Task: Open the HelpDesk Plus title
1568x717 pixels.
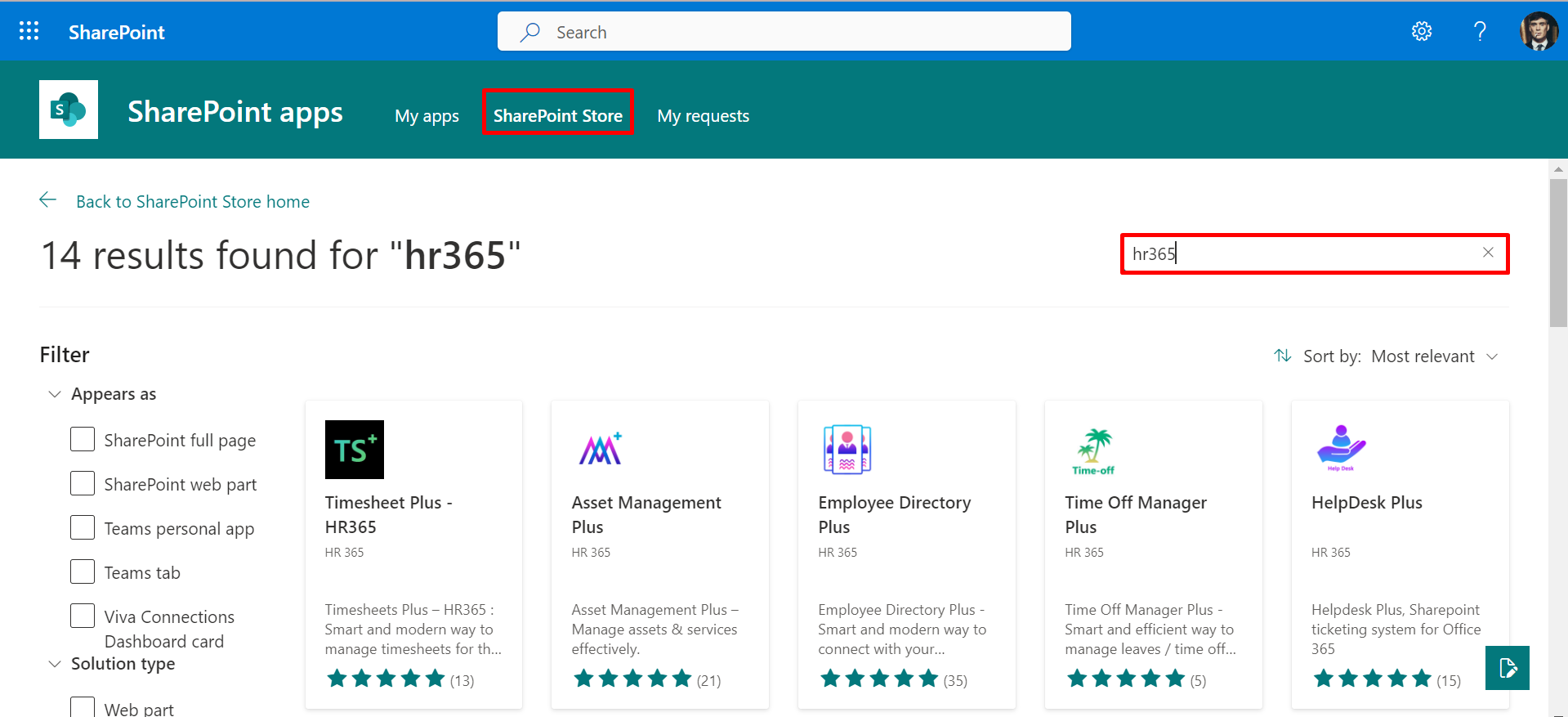Action: 1367,502
